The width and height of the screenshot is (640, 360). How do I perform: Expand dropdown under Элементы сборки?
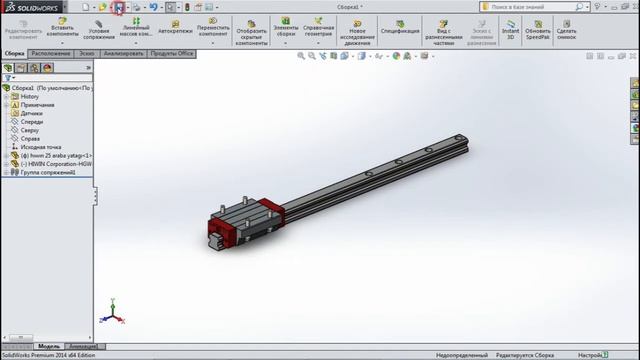click(285, 43)
